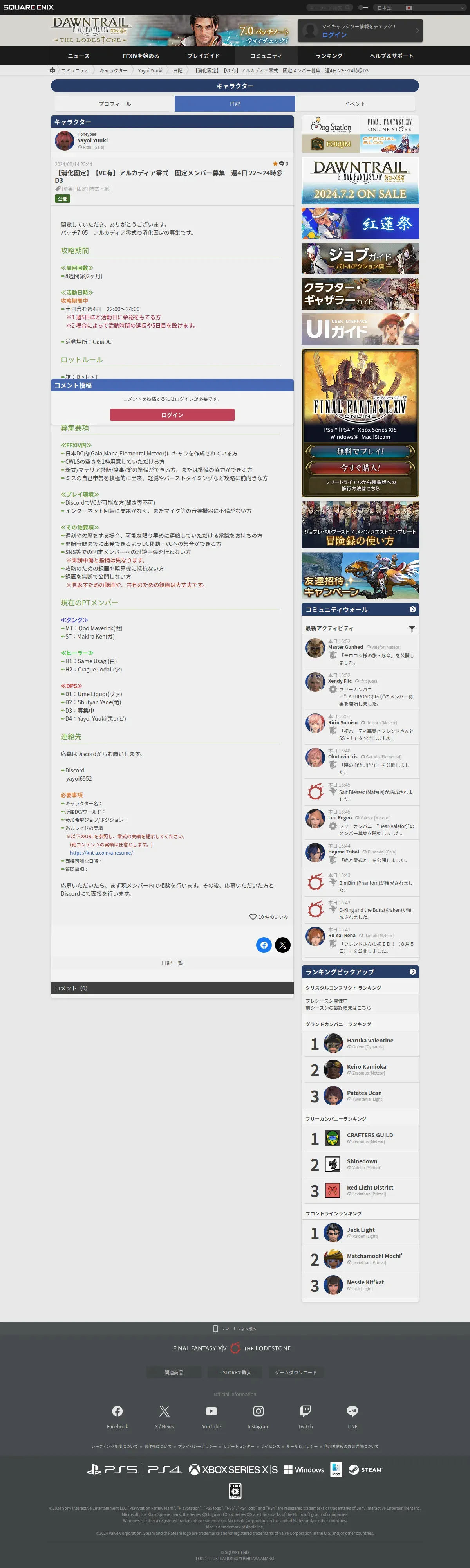Open プレイガイド navigation menu

pyautogui.click(x=204, y=56)
